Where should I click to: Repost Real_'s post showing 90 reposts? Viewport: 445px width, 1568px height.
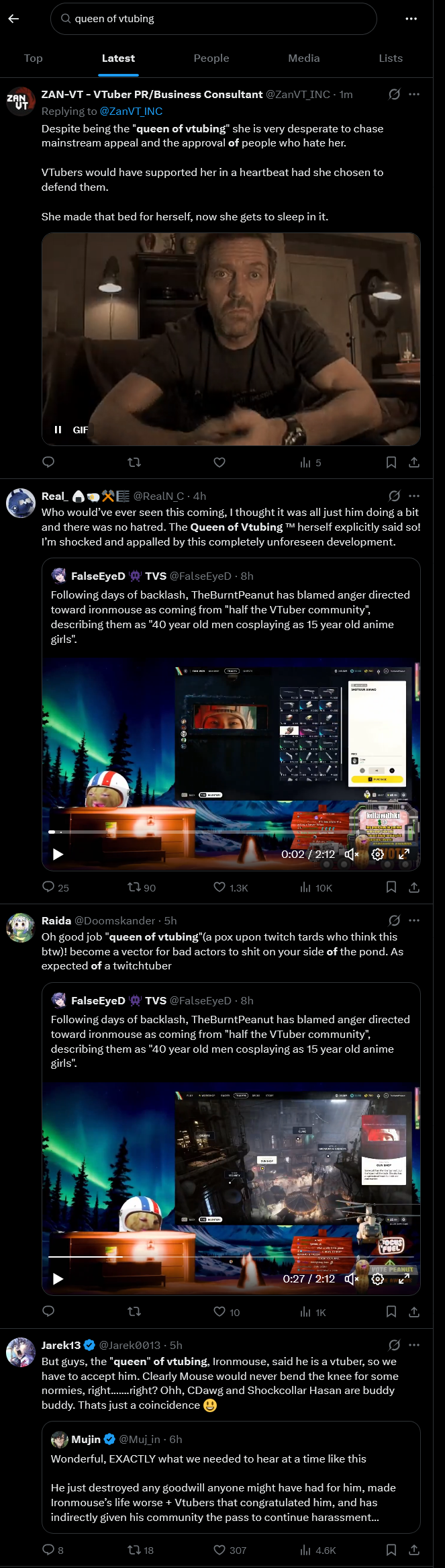142,887
